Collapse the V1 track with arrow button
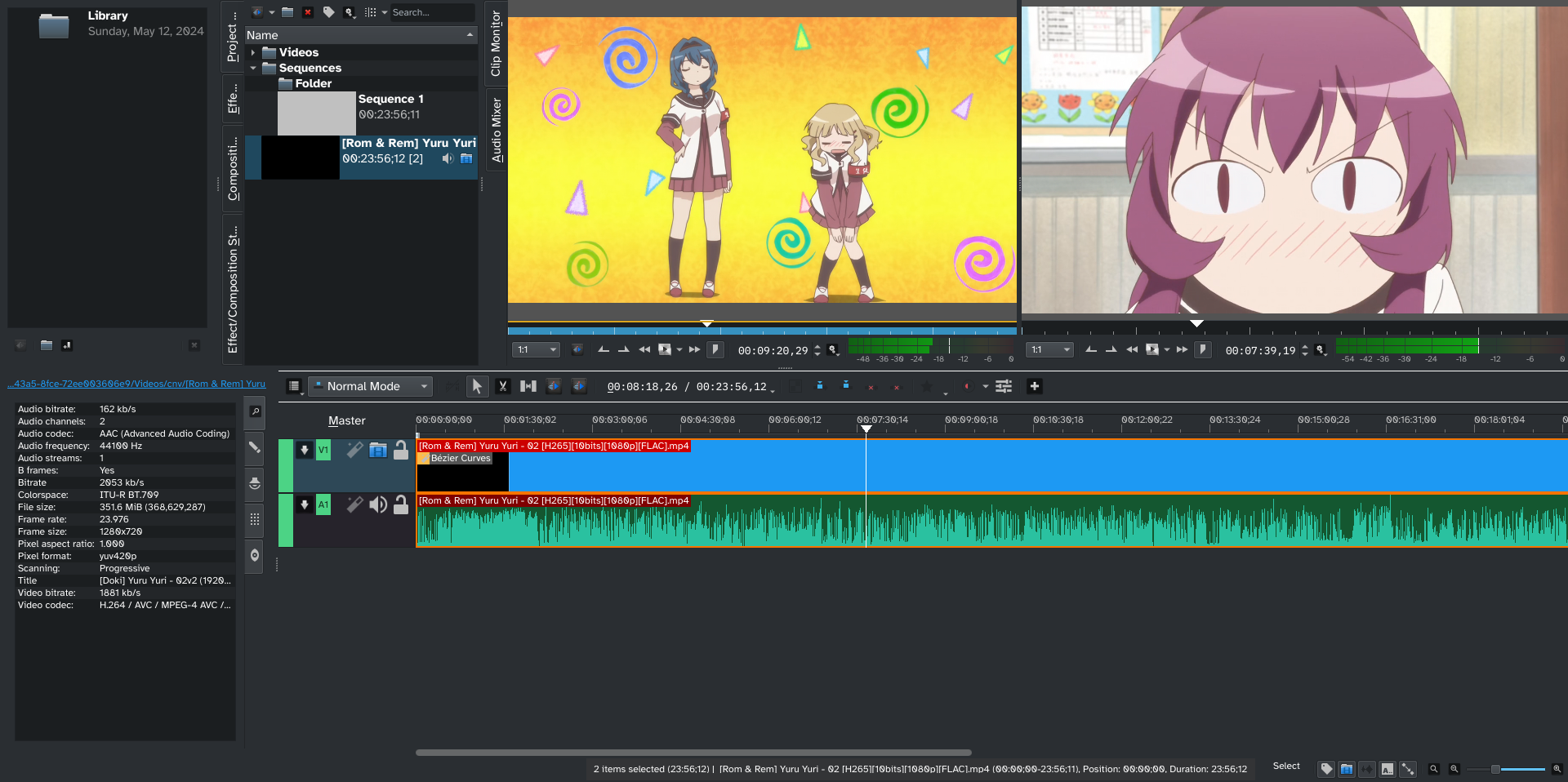This screenshot has height=782, width=1568. (305, 450)
